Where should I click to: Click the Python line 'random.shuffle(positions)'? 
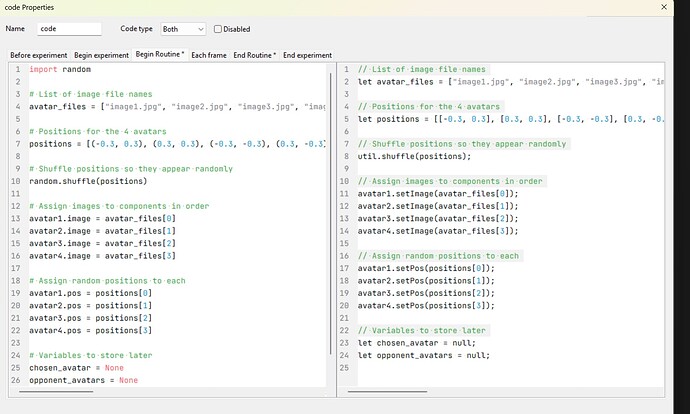(88, 181)
